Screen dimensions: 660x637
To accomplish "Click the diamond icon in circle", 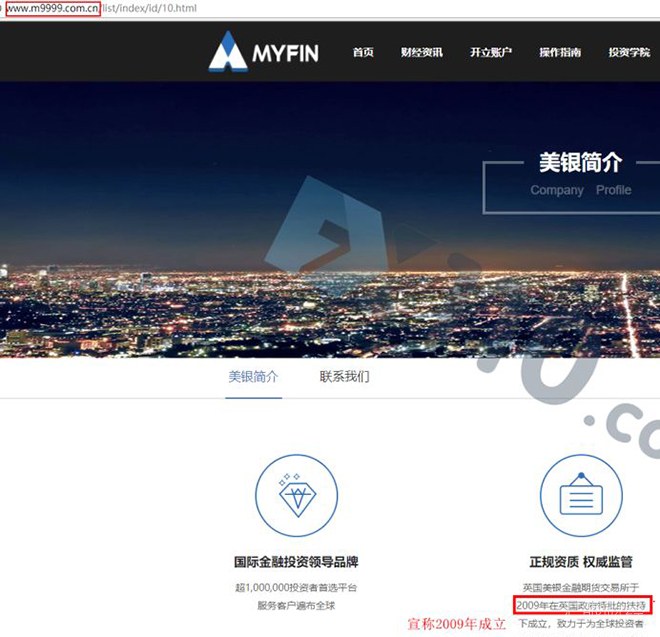I will [296, 495].
